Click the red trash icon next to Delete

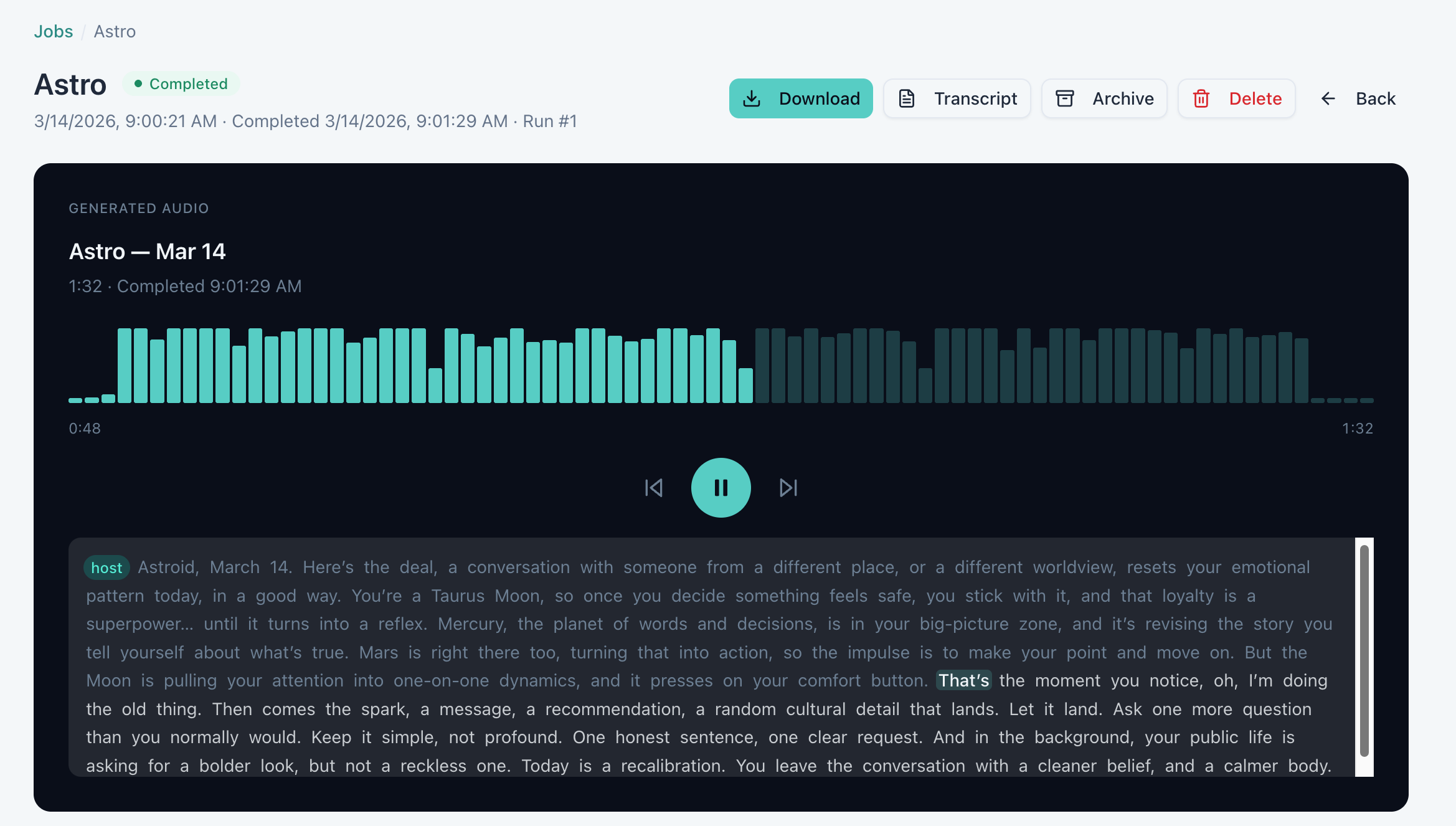point(1201,98)
